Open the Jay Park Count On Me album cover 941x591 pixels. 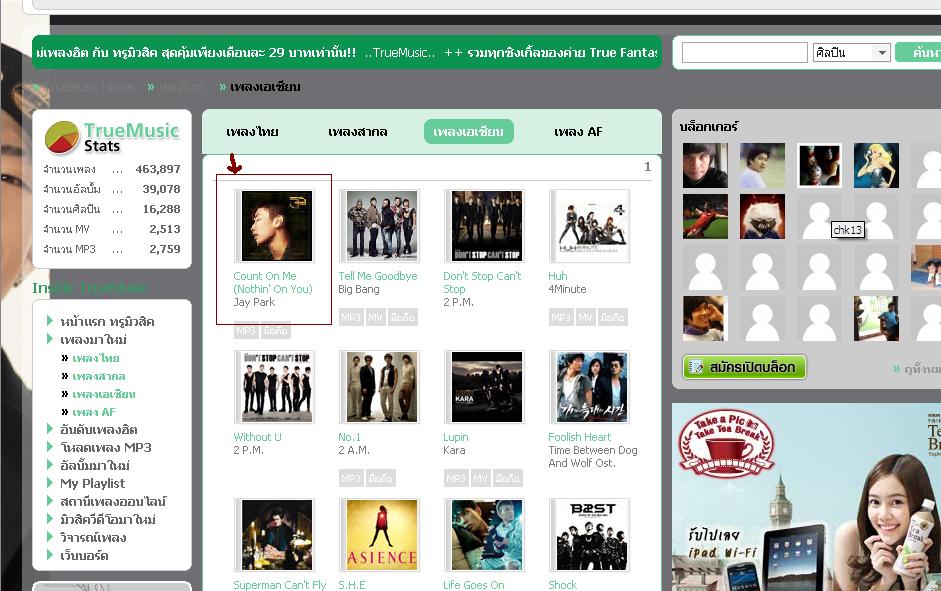277,226
